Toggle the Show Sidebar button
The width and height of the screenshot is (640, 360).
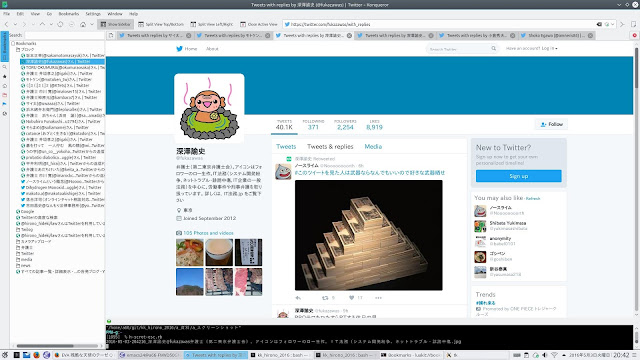click(116, 24)
